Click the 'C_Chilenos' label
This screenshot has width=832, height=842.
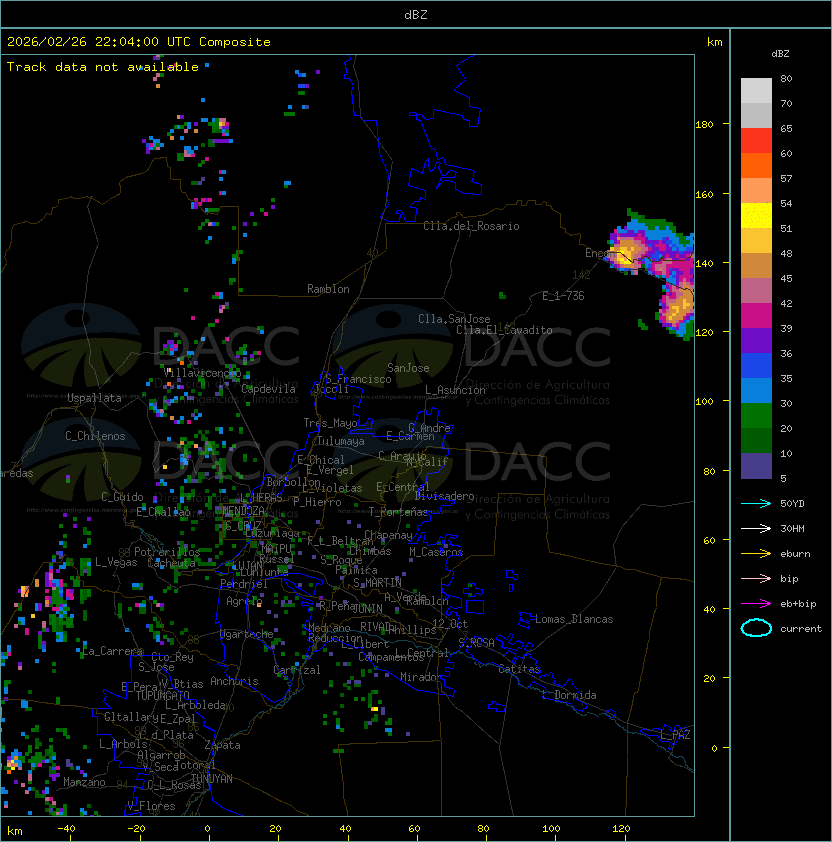point(95,435)
